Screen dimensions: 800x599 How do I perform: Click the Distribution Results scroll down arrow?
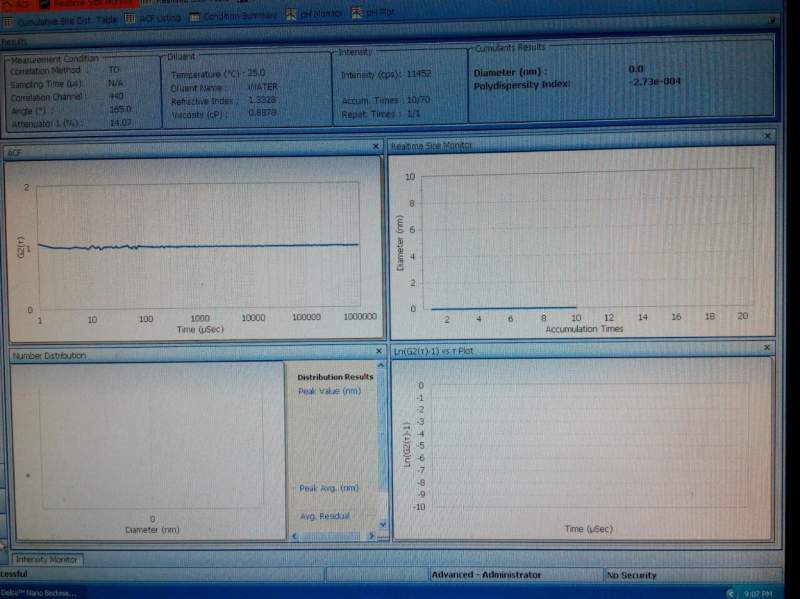click(382, 524)
